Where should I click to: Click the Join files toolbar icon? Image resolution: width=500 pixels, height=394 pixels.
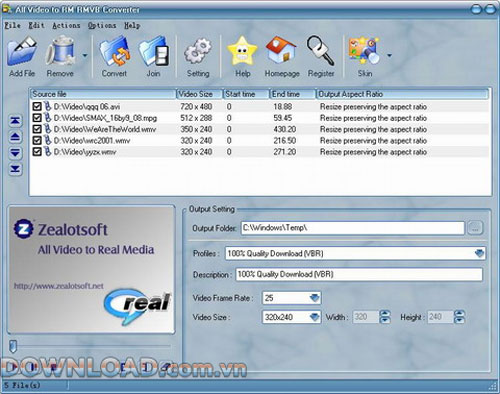(154, 52)
